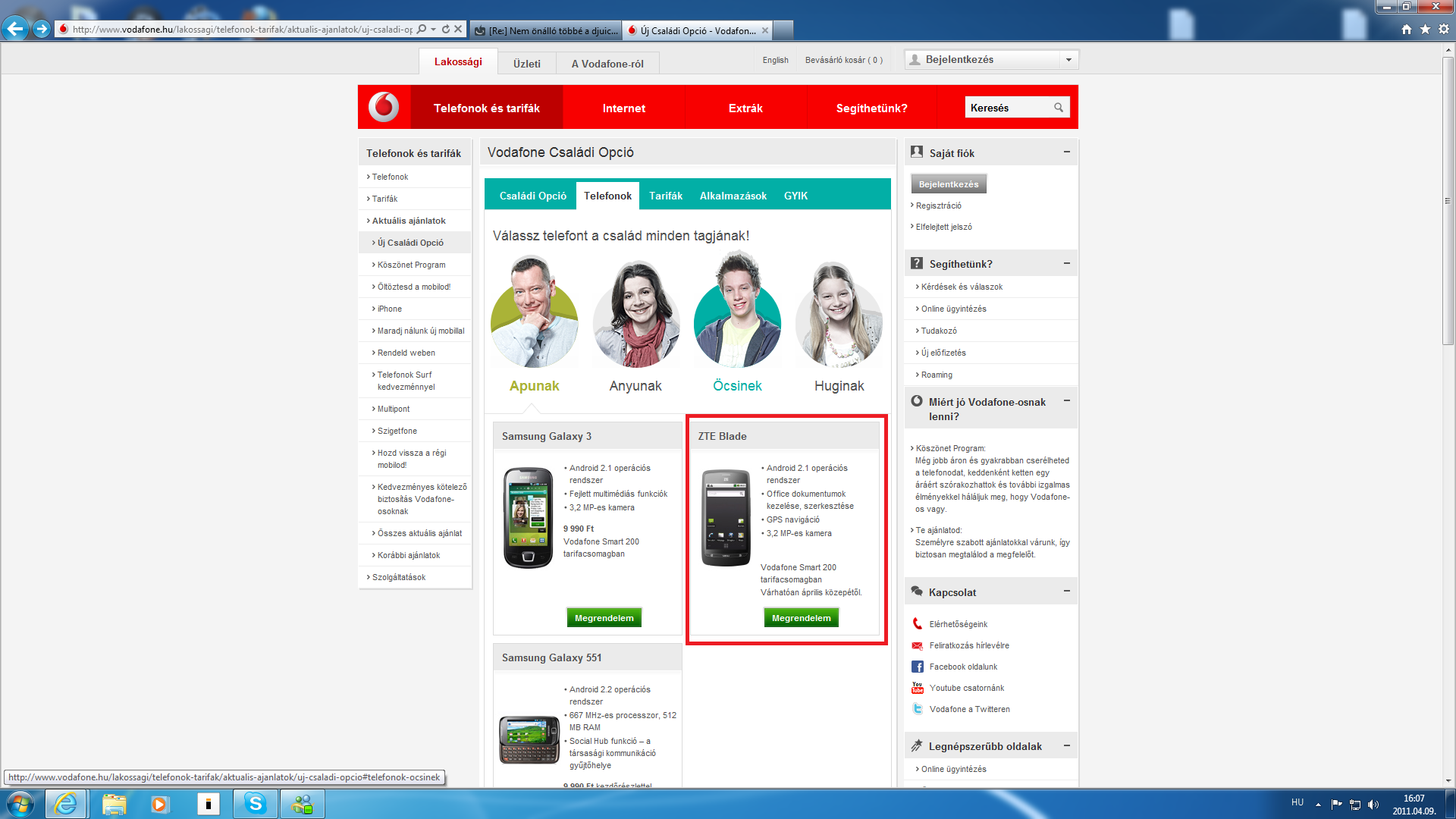Click the volume speaker tray icon

click(x=1373, y=804)
